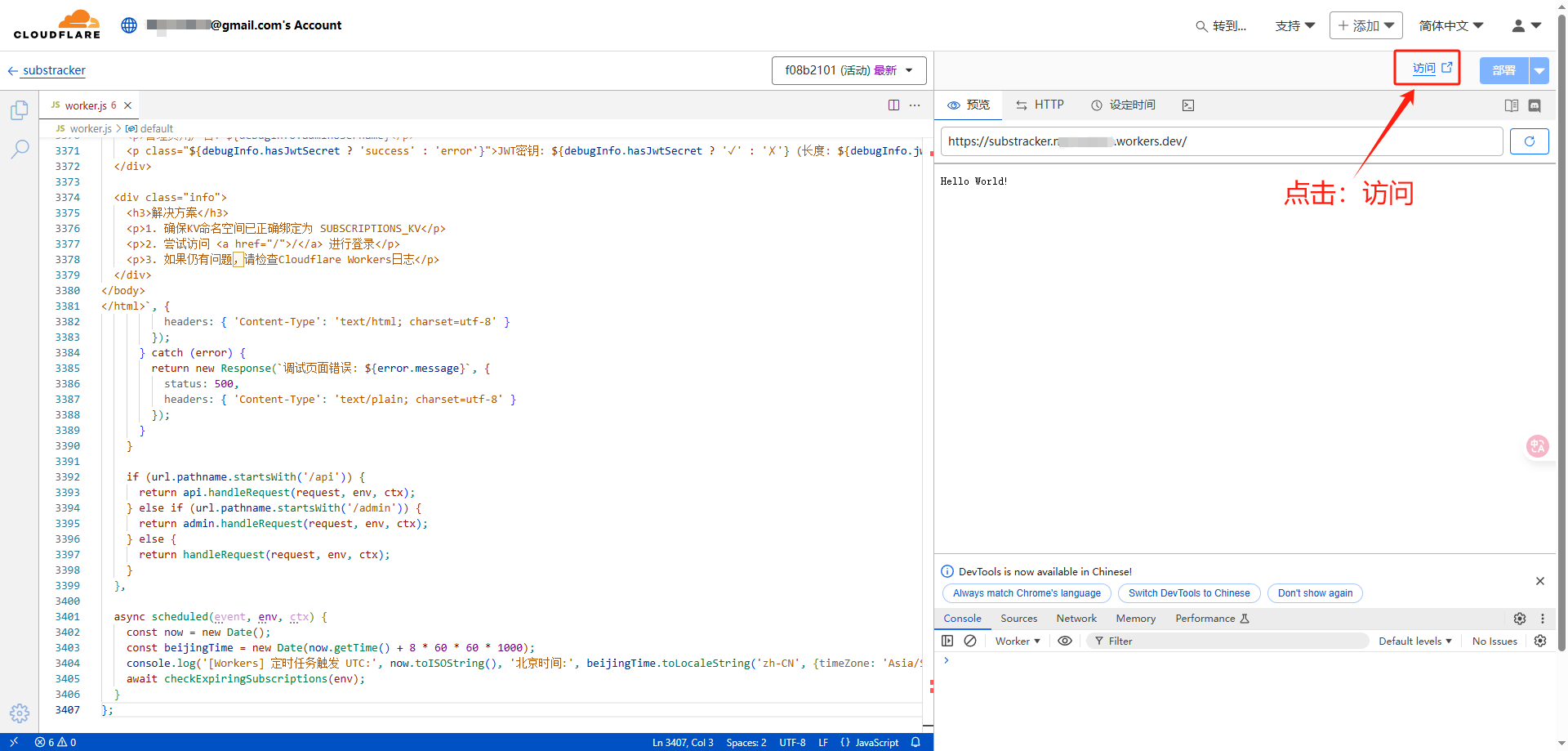Click the errors and warnings count in status bar
The width and height of the screenshot is (1568, 751).
coord(56,743)
